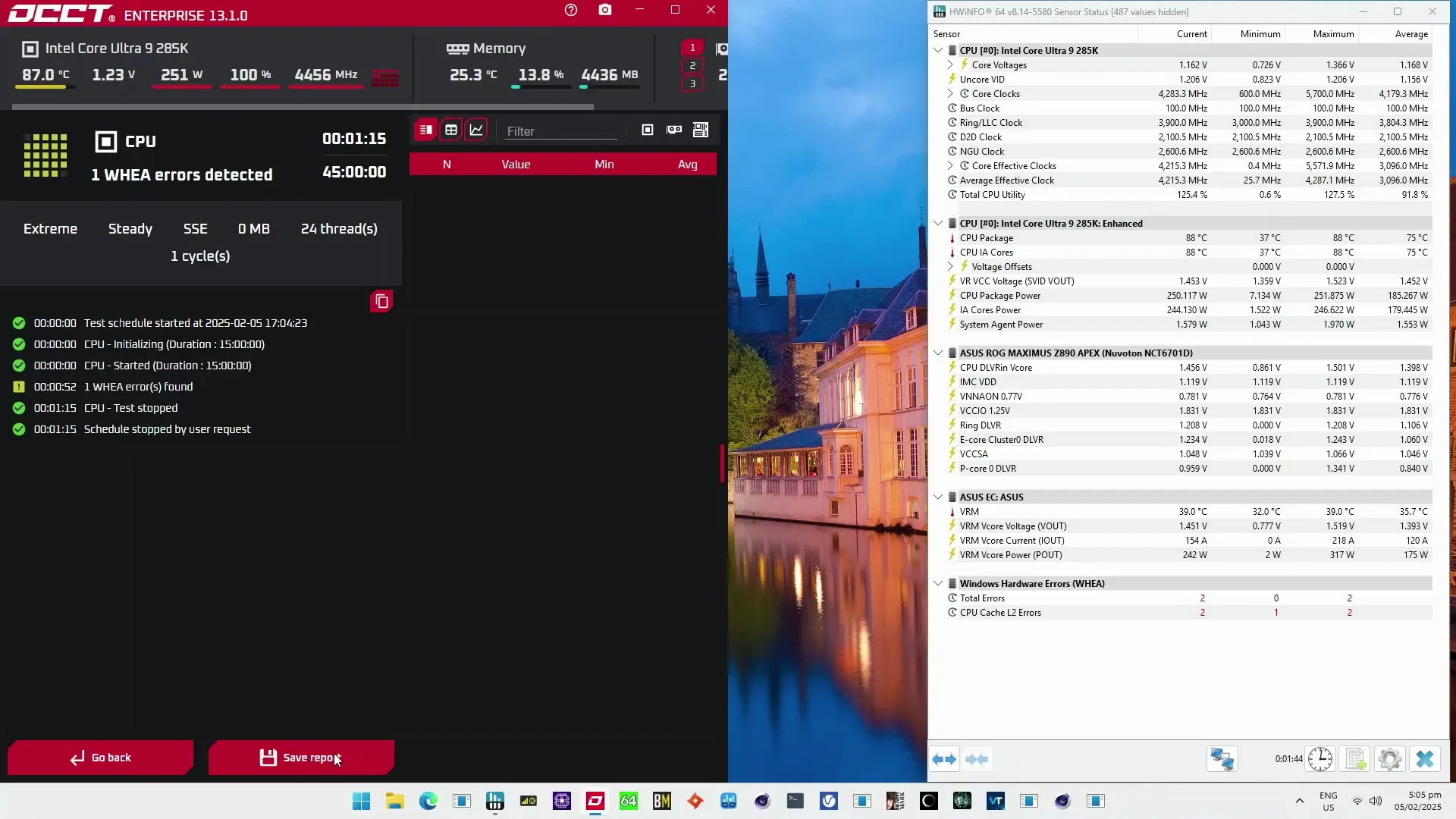This screenshot has height=819, width=1456.
Task: Switch OCCT monitoring to table view
Action: [x=451, y=130]
